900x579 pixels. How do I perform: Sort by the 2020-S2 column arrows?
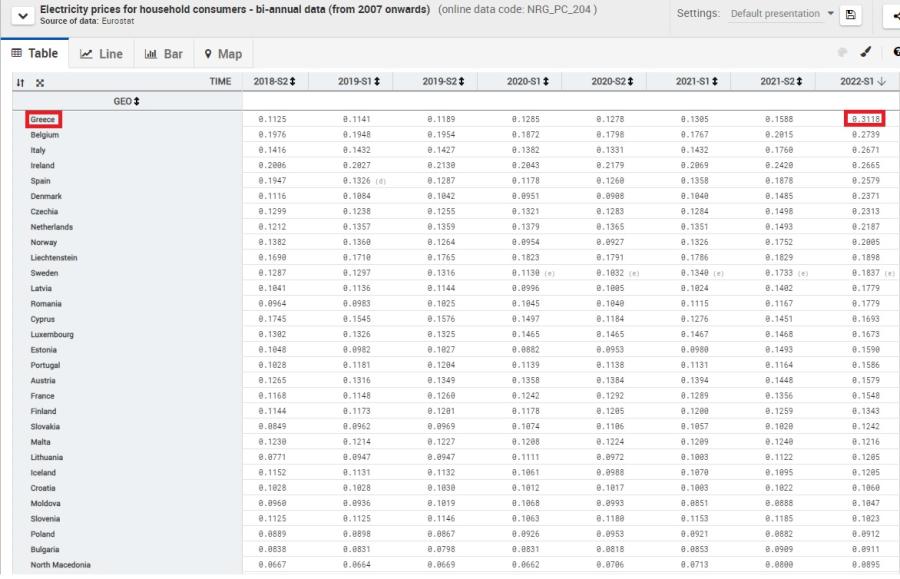point(630,81)
